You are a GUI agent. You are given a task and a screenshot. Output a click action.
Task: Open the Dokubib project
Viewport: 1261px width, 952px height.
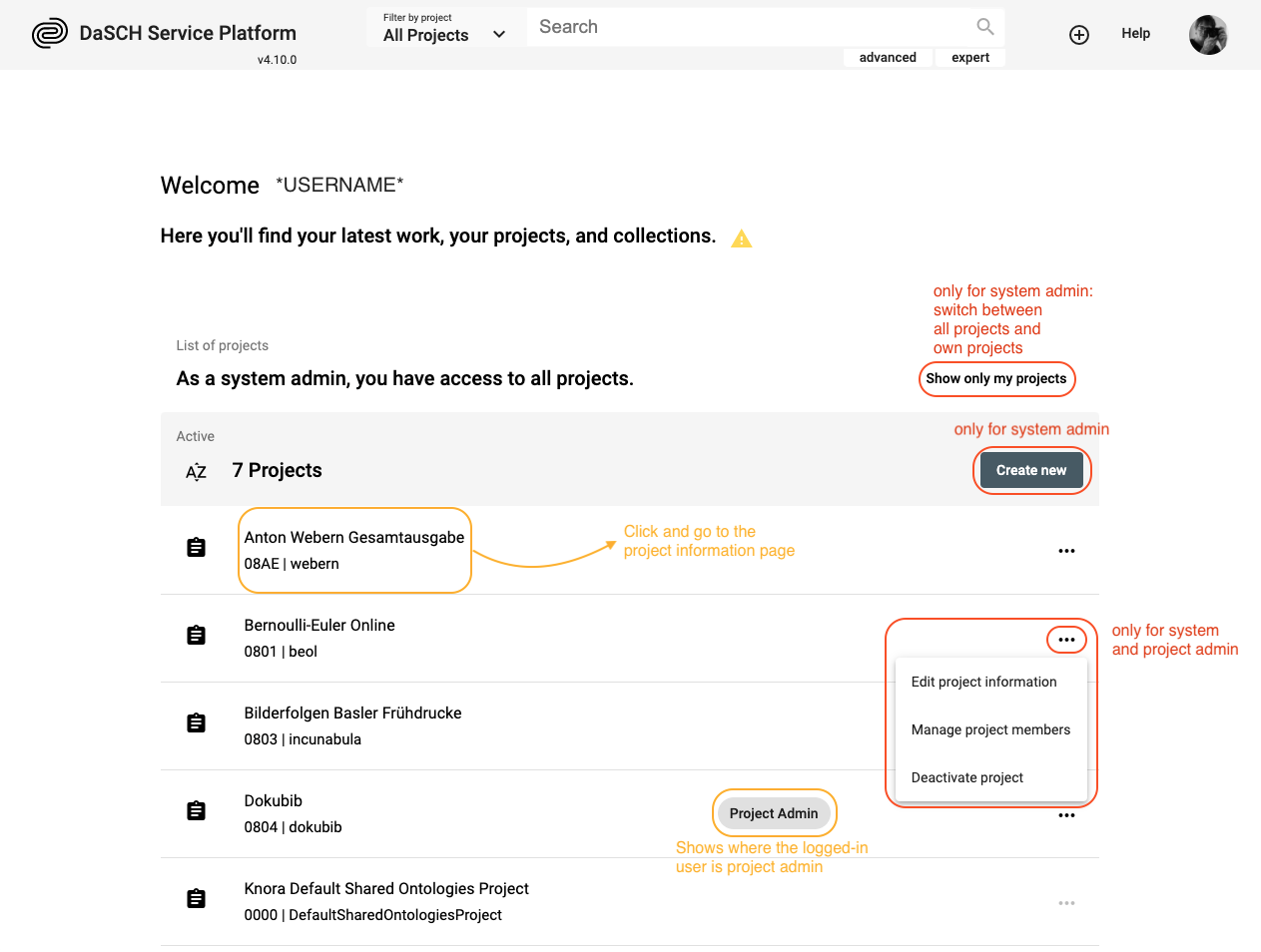click(274, 801)
